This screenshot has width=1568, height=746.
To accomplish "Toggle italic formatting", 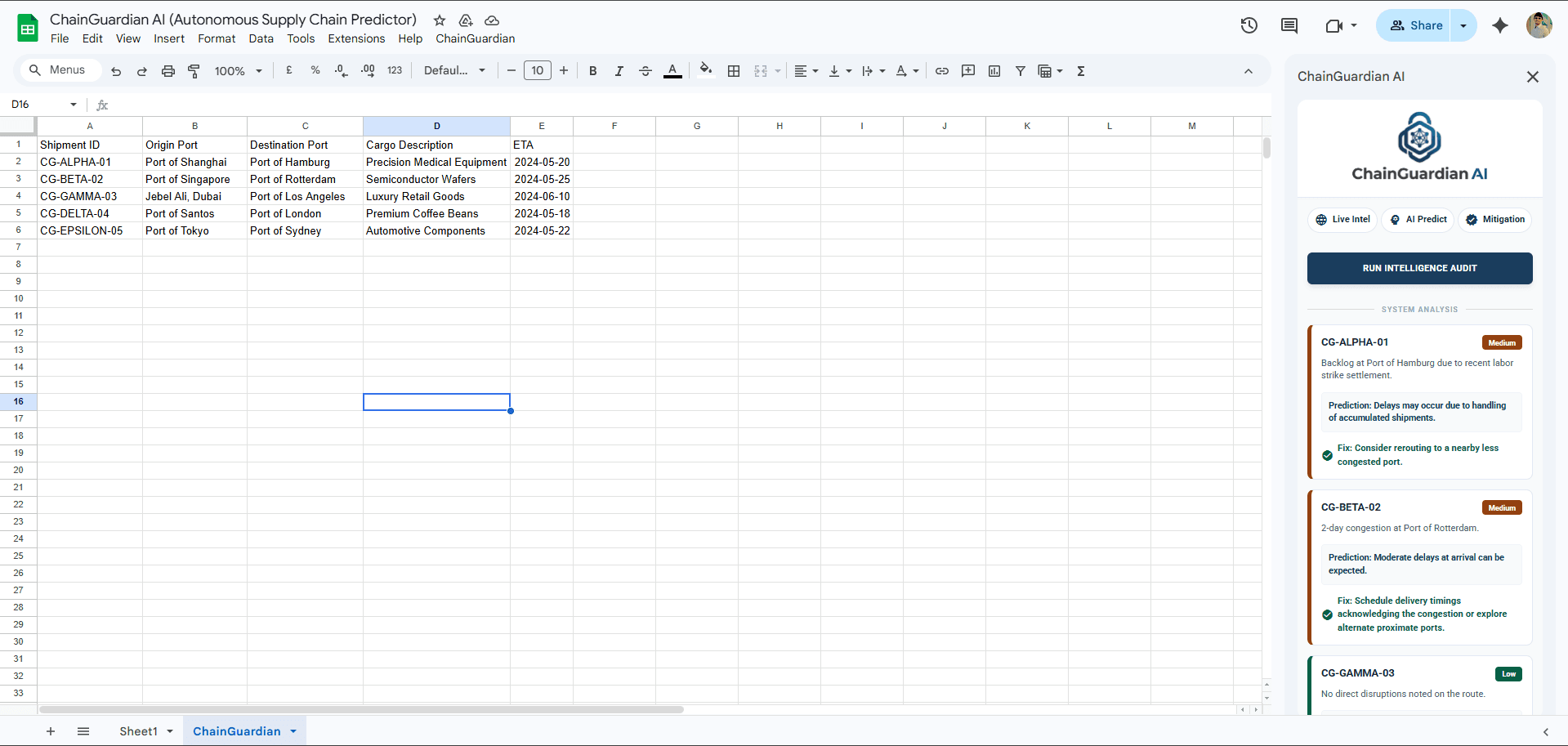I will click(619, 71).
